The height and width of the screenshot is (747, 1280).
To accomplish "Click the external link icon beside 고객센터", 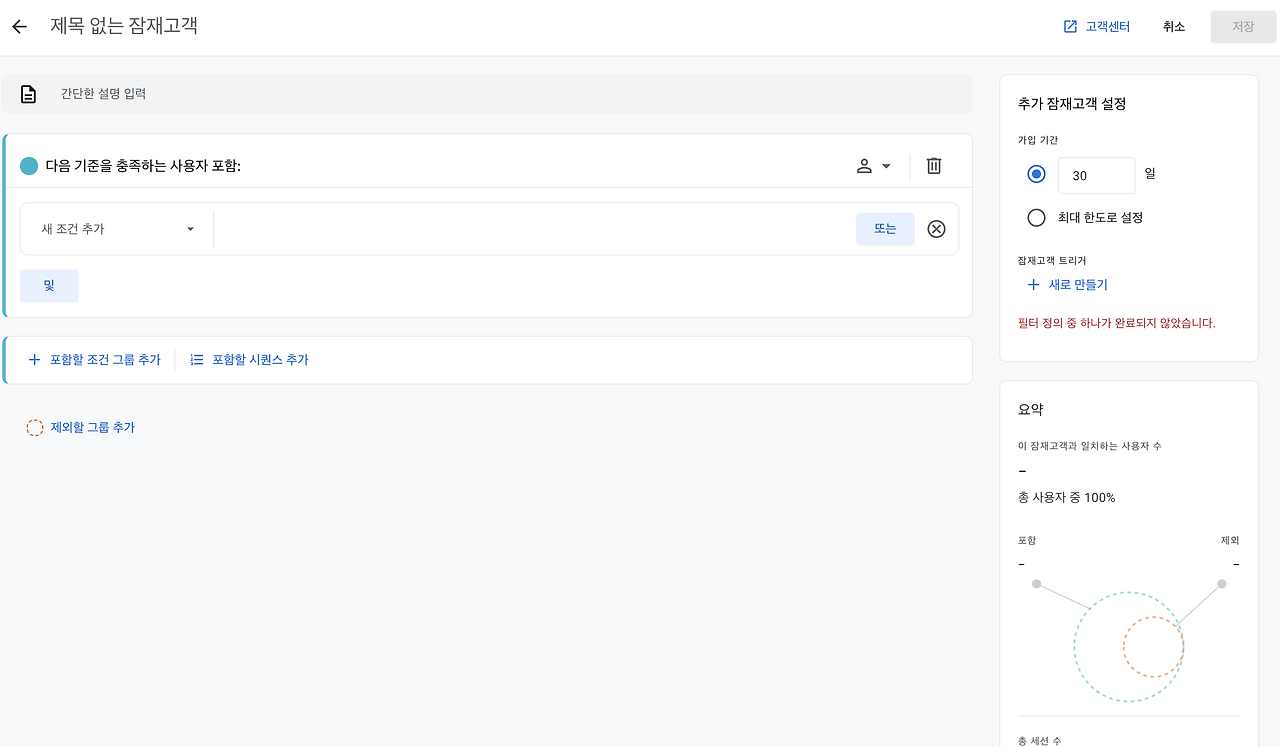I will (1070, 27).
